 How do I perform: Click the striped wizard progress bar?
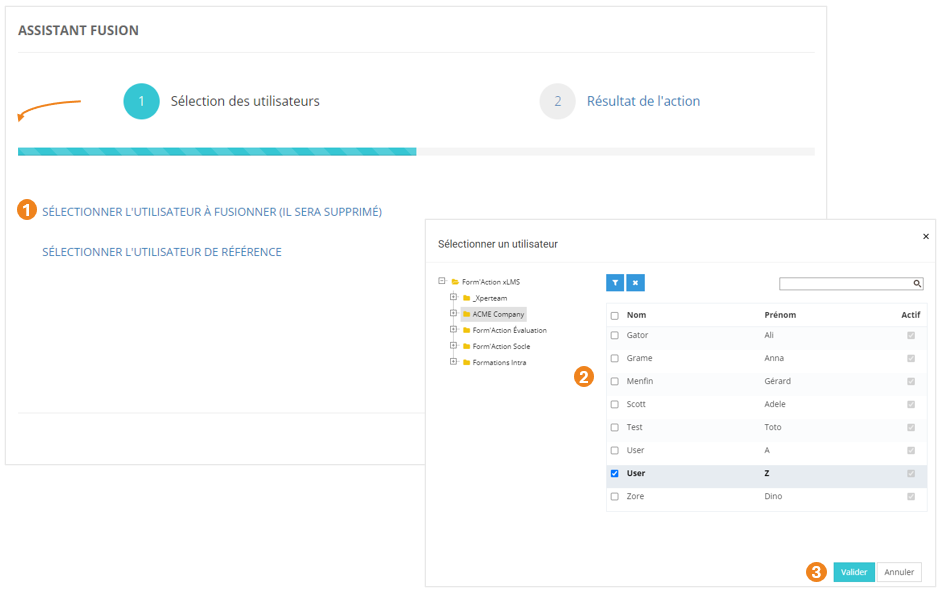point(217,152)
